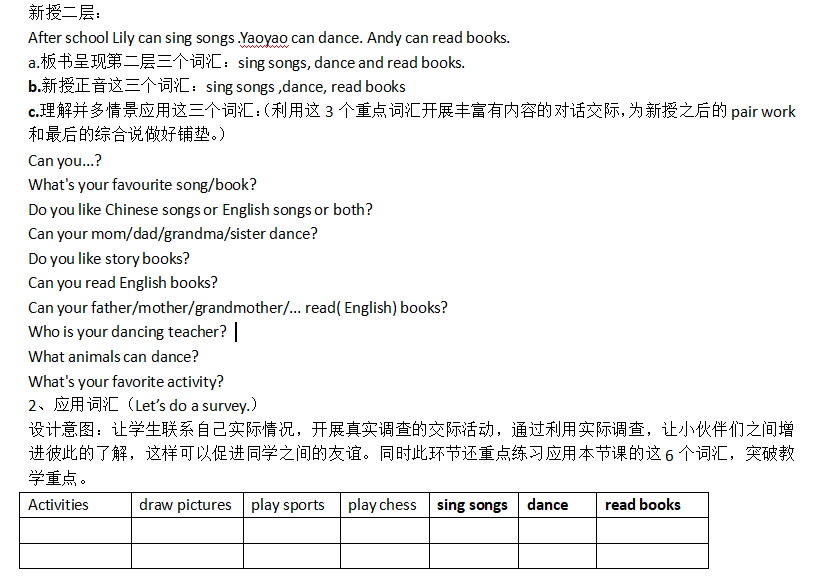Image resolution: width=821 pixels, height=579 pixels.
Task: Click the bold 'dance' table header cell
Action: (558, 505)
